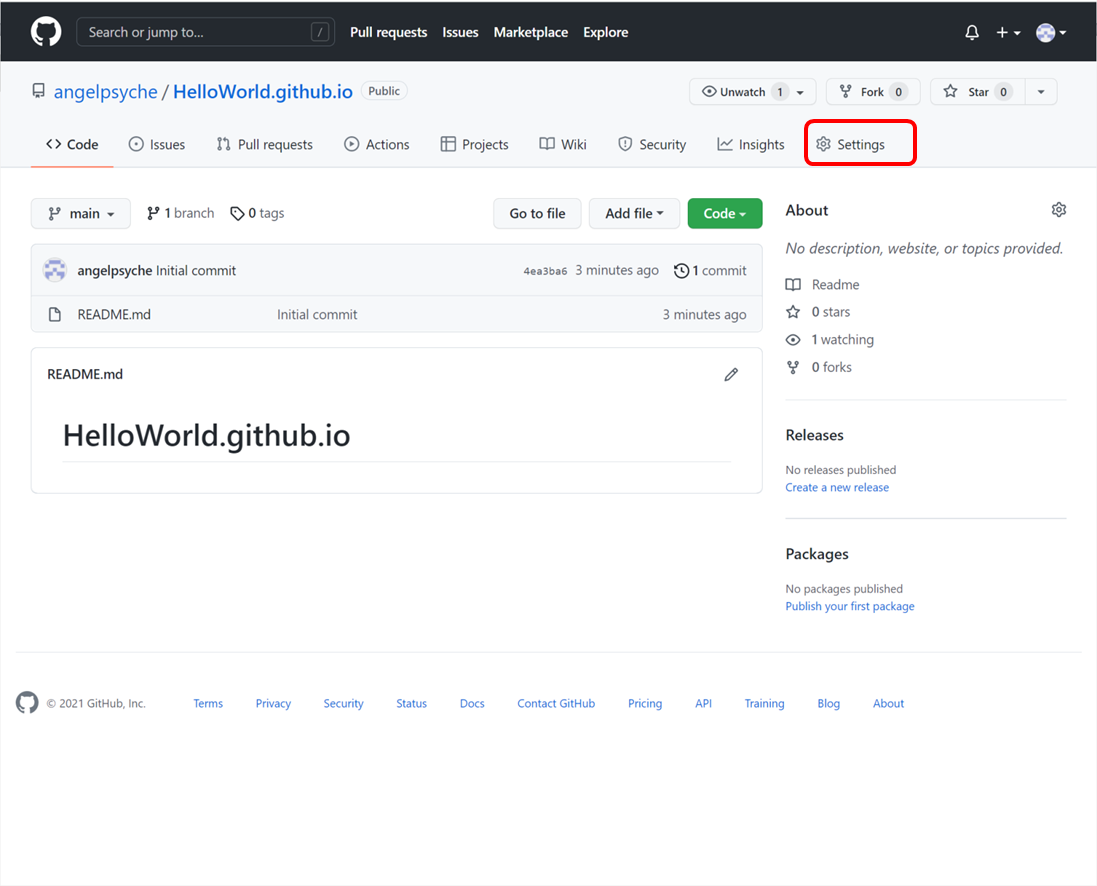Fork the repository
This screenshot has height=886, width=1097.
point(872,92)
